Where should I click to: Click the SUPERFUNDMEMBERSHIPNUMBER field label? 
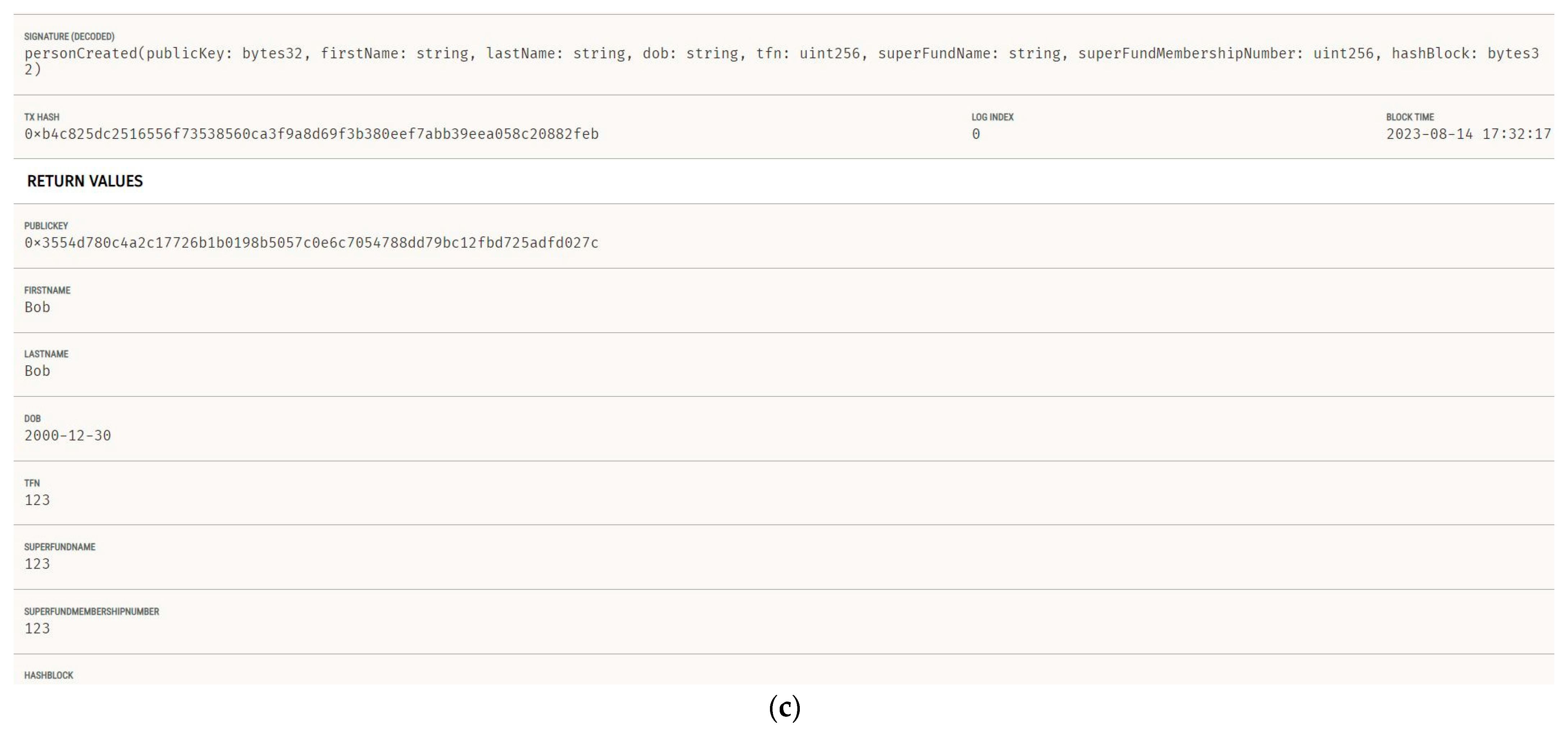click(91, 611)
